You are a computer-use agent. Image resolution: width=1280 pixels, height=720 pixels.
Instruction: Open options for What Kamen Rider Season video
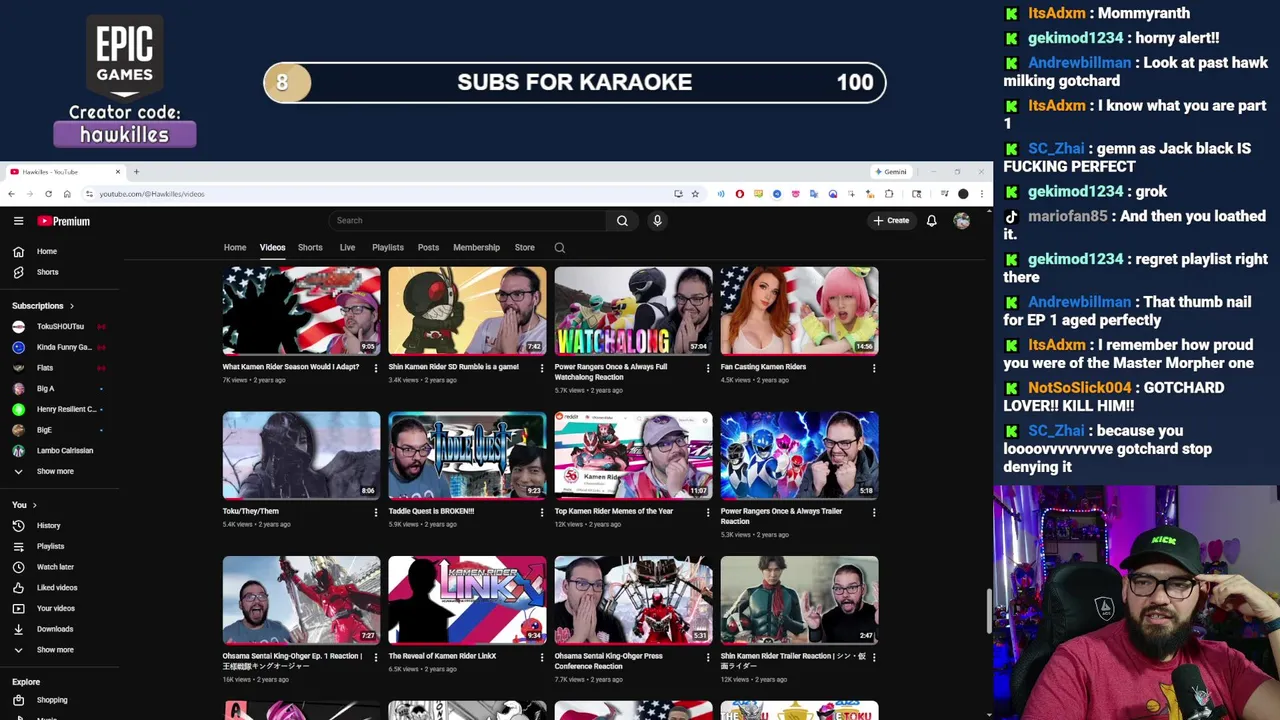coord(376,368)
